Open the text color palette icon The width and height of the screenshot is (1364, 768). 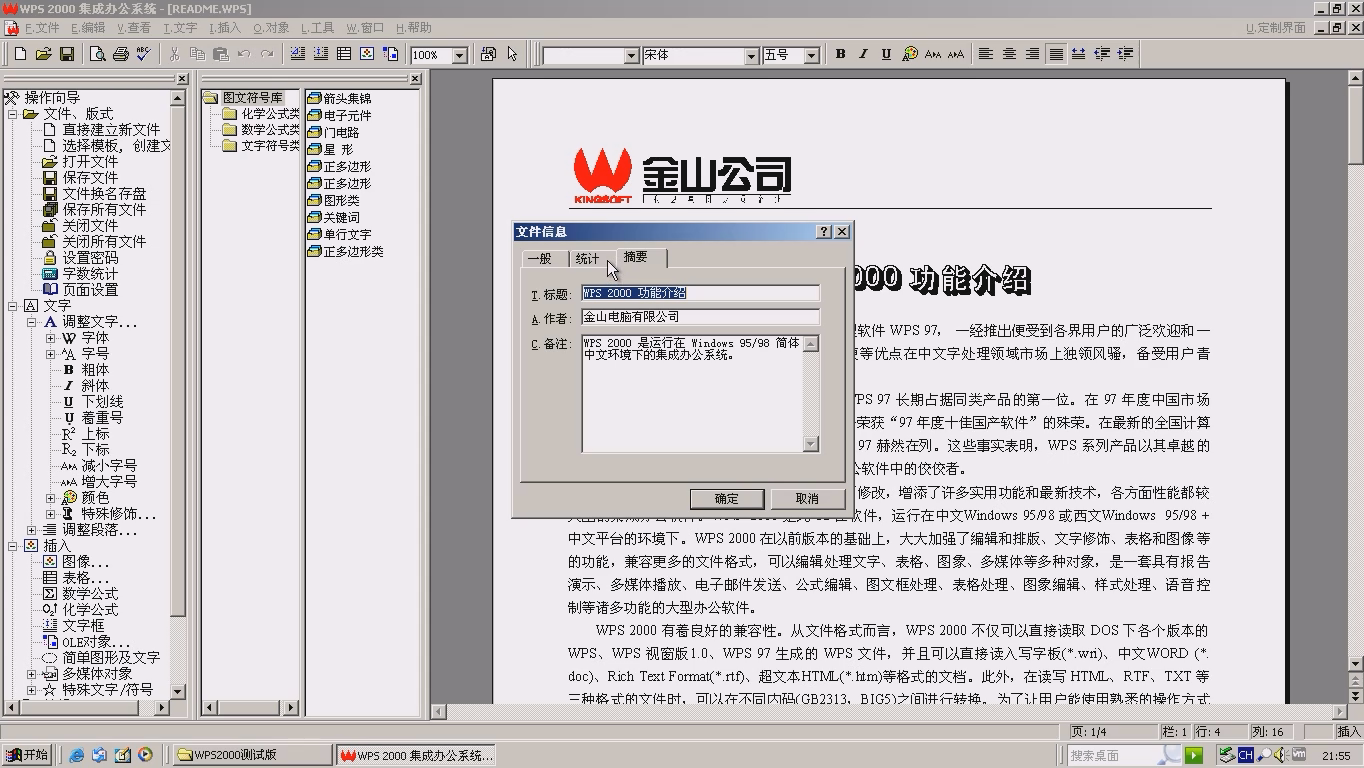[910, 54]
